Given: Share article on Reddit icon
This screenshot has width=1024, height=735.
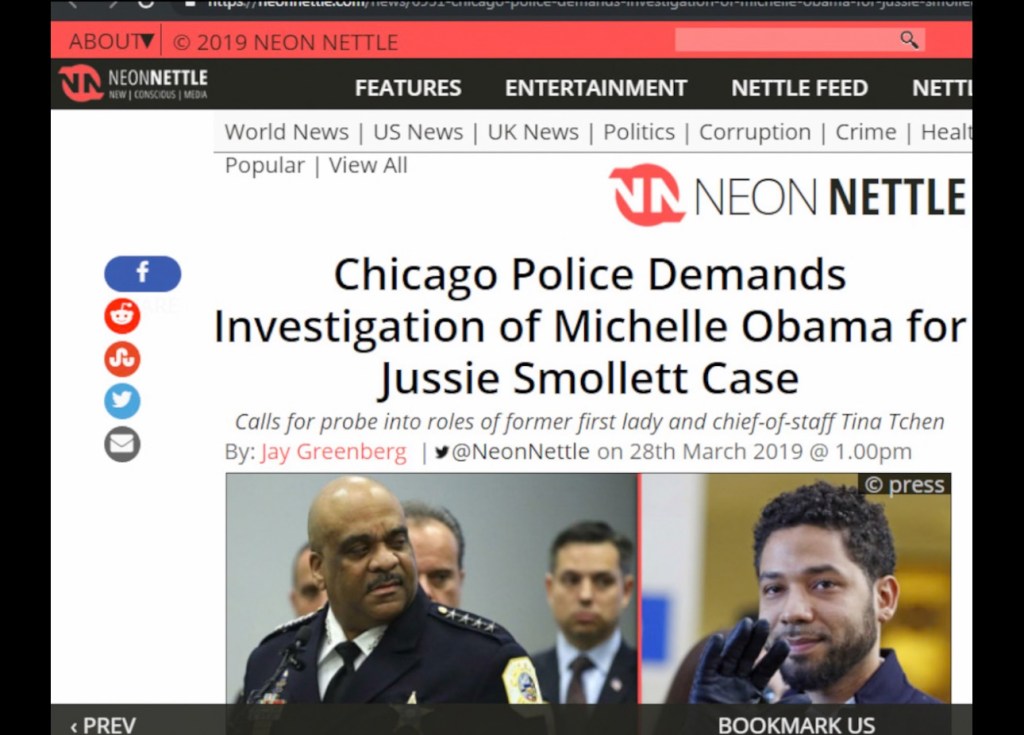Looking at the screenshot, I should (122, 316).
